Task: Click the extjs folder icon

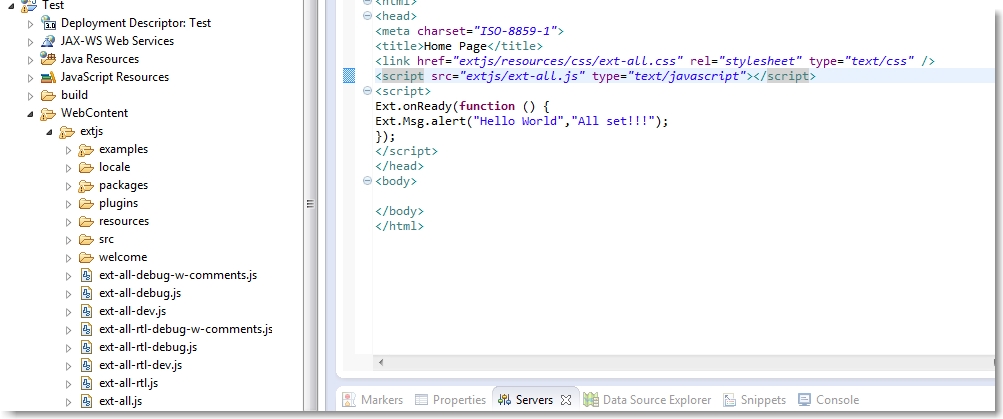Action: [x=67, y=132]
